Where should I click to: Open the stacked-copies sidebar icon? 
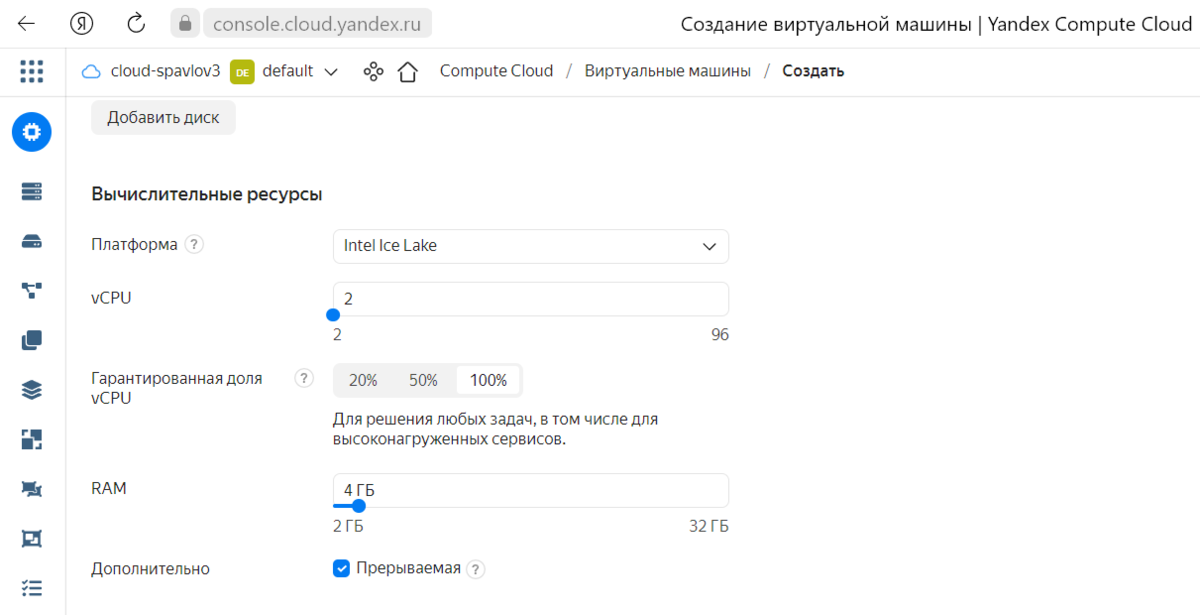click(32, 340)
